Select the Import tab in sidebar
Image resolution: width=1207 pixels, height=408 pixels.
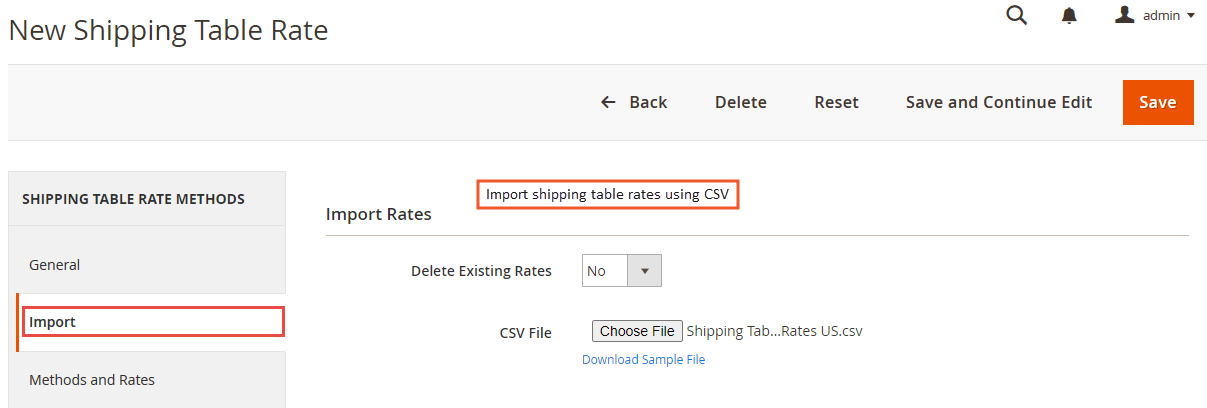[x=151, y=322]
